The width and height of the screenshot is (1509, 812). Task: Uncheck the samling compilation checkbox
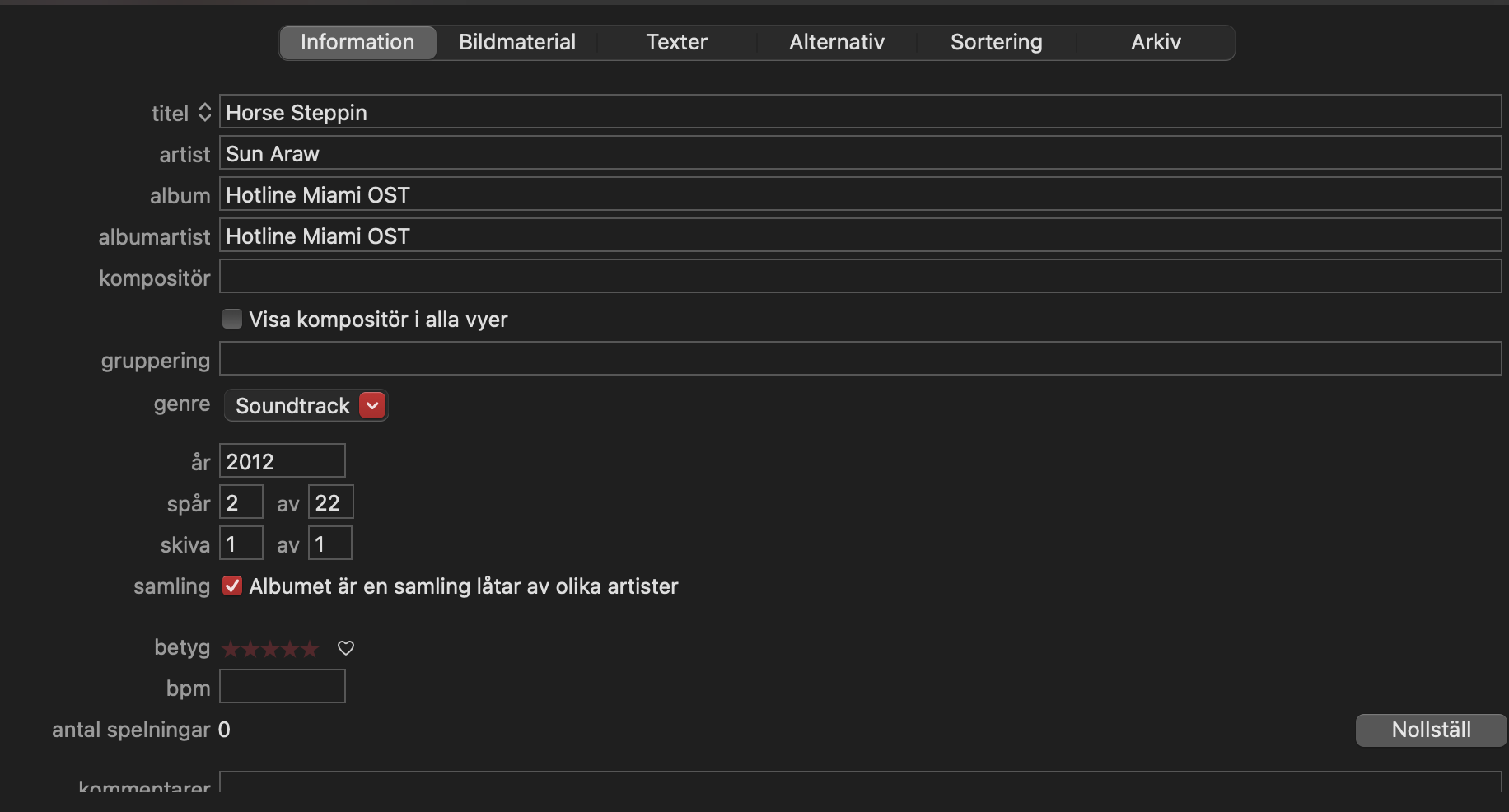232,586
